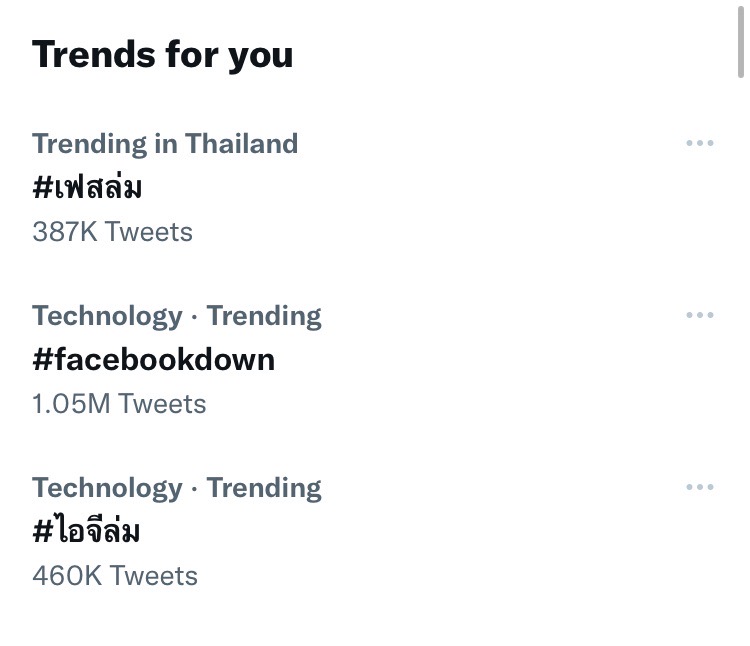Click the 387K Tweets count
Screen dimensions: 750x646
[x=112, y=232]
